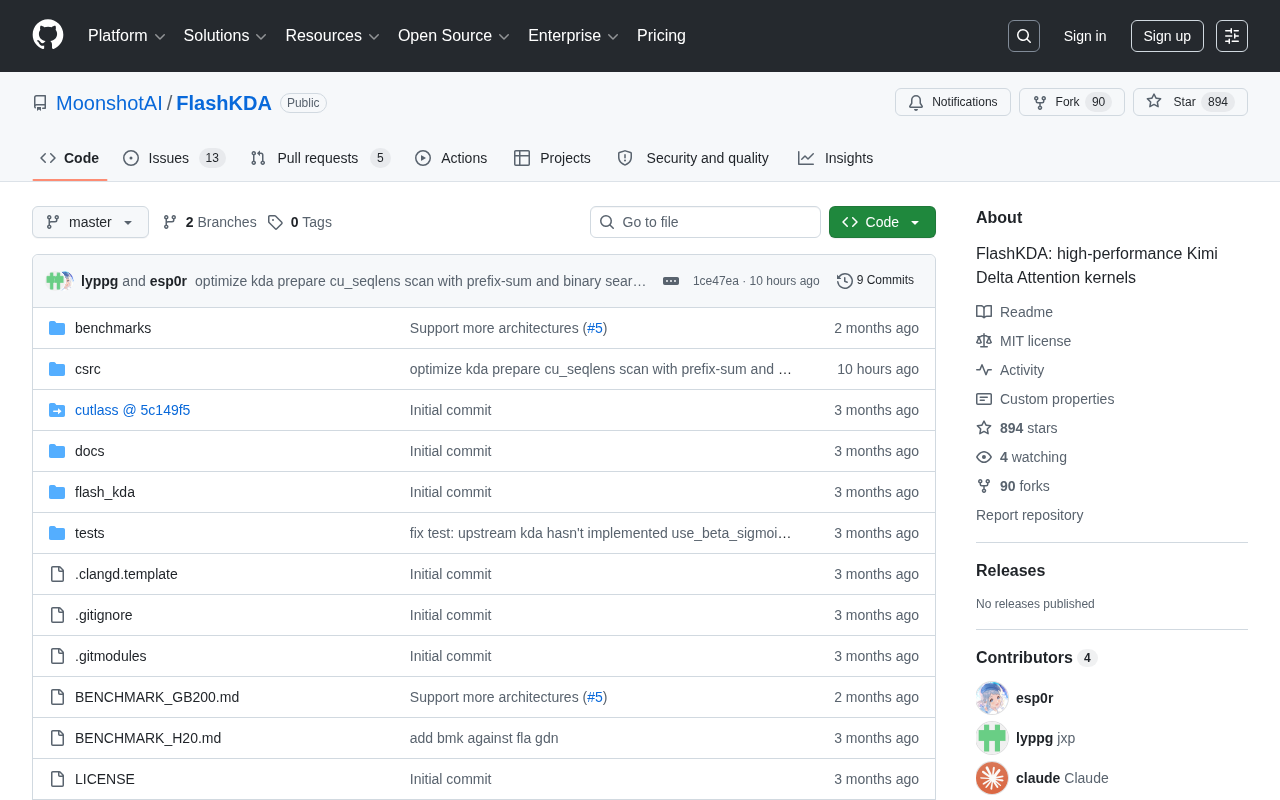Image resolution: width=1280 pixels, height=800 pixels.
Task: Open the GitHub homepage logo
Action: click(48, 35)
